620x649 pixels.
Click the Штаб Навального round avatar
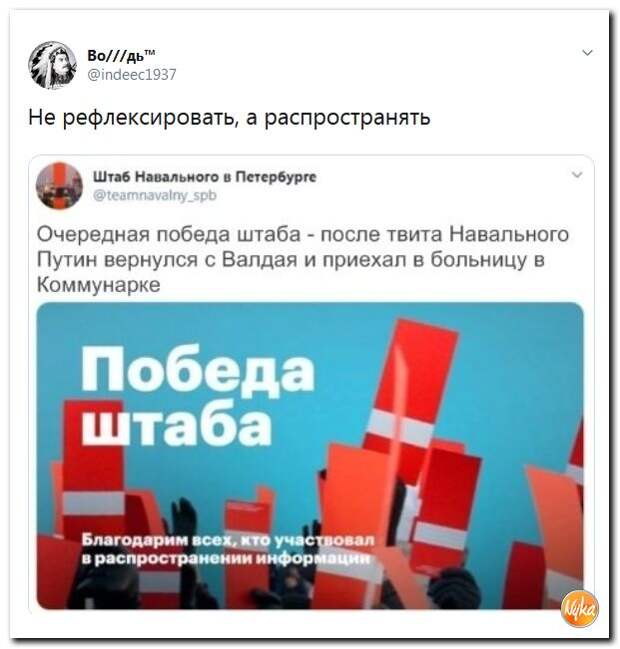59,185
